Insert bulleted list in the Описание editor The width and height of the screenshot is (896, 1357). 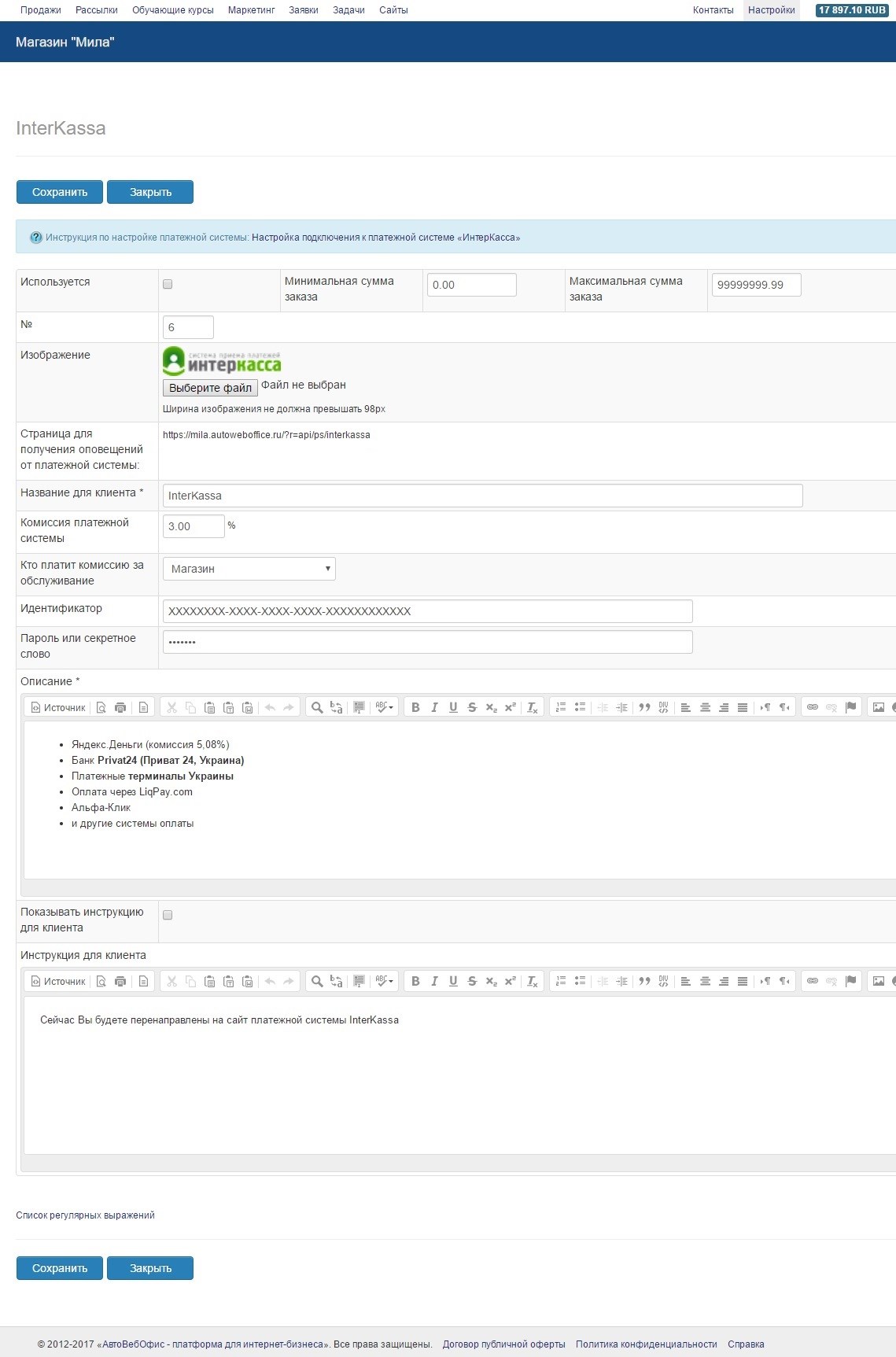pos(580,707)
